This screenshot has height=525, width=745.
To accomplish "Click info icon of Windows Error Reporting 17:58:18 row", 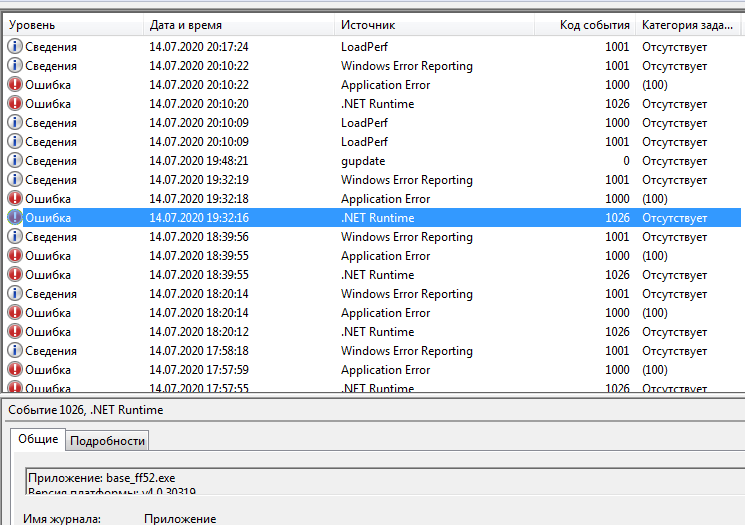I will click(x=15, y=350).
